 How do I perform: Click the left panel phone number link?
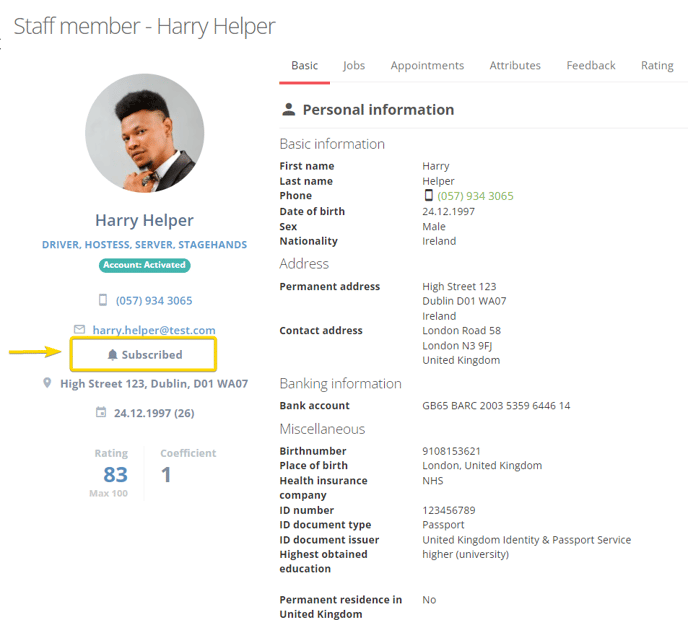pos(154,300)
